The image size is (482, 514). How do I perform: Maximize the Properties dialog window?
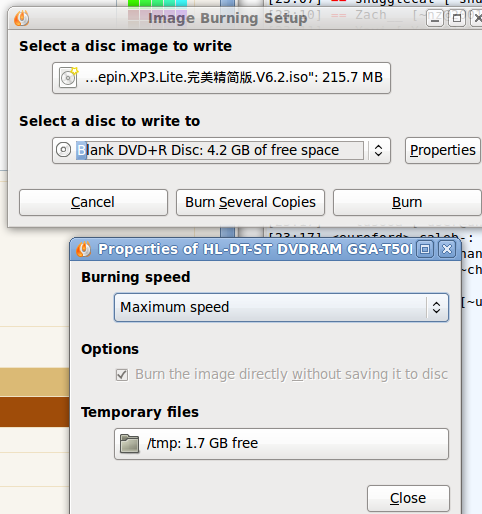[425, 249]
